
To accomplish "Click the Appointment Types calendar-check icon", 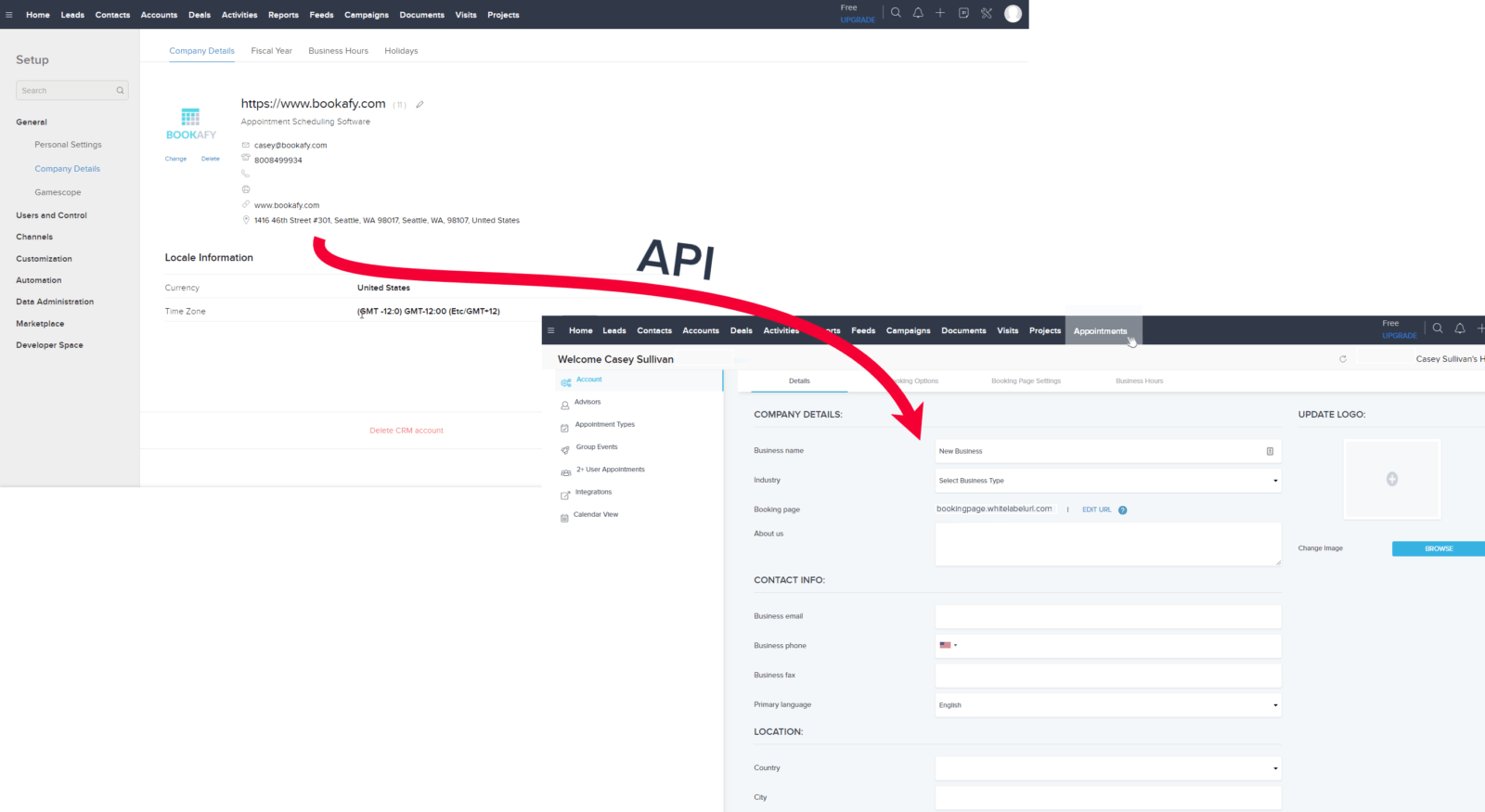I will 564,428.
